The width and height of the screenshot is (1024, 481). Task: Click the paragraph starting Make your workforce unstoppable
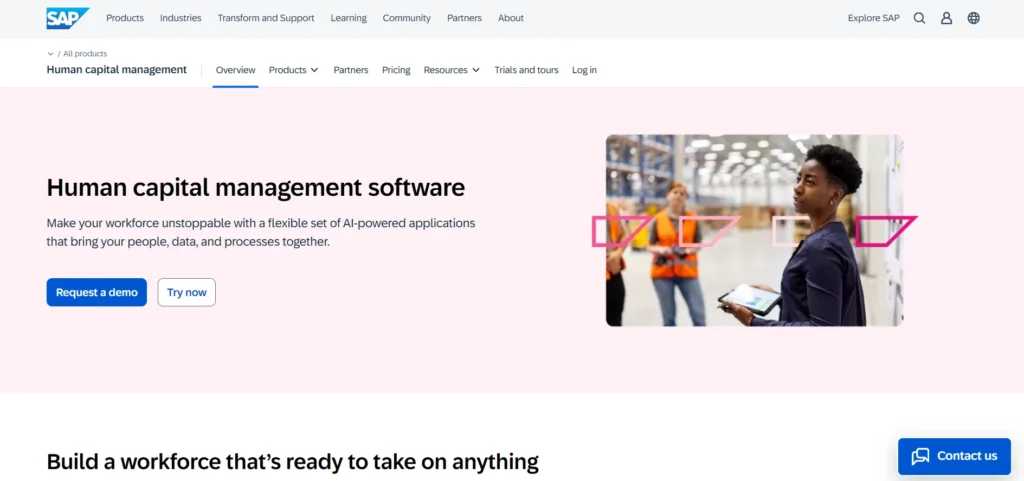click(x=261, y=232)
